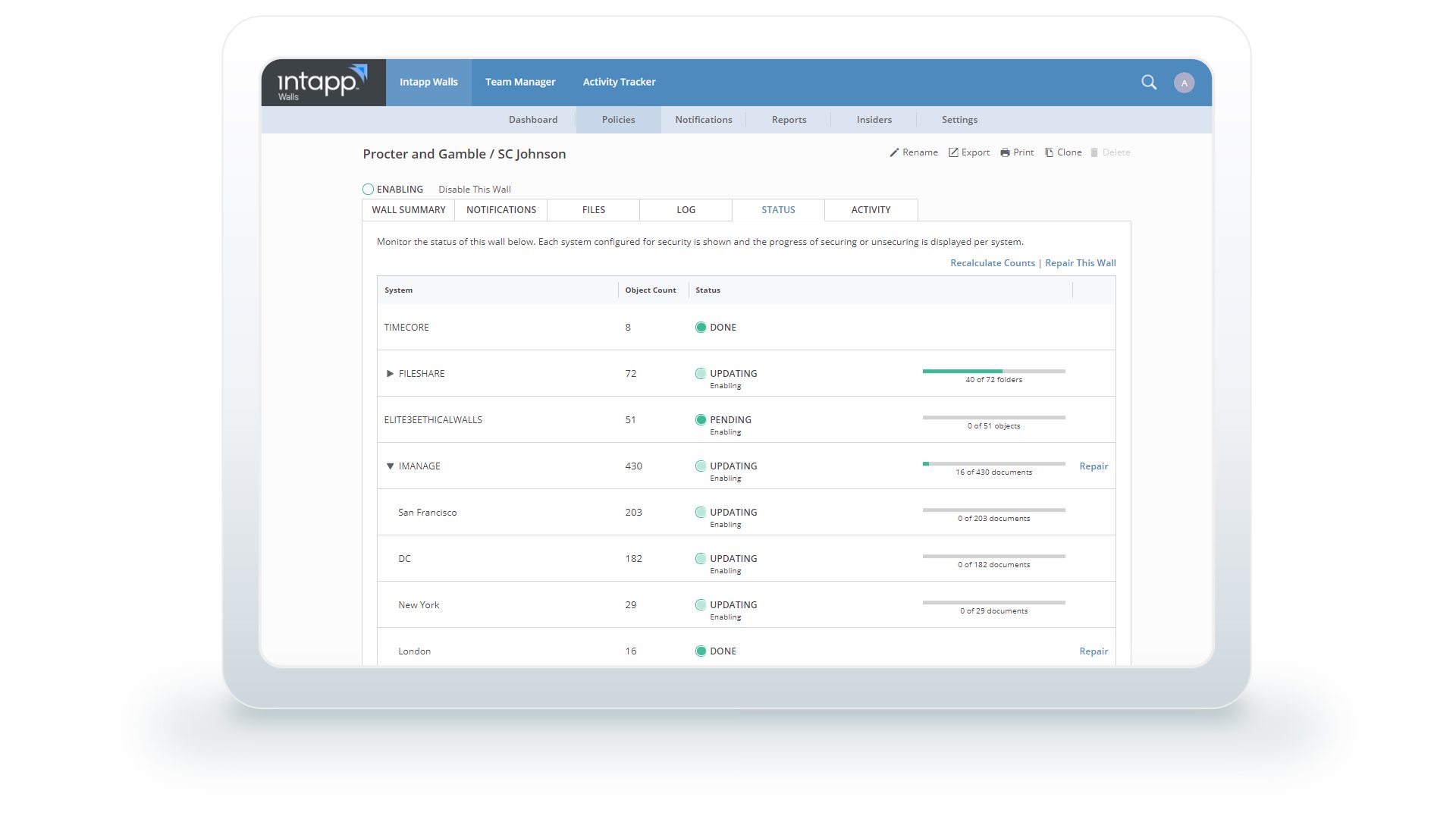Go to the Settings menu item
This screenshot has width=1456, height=819.
click(x=959, y=120)
